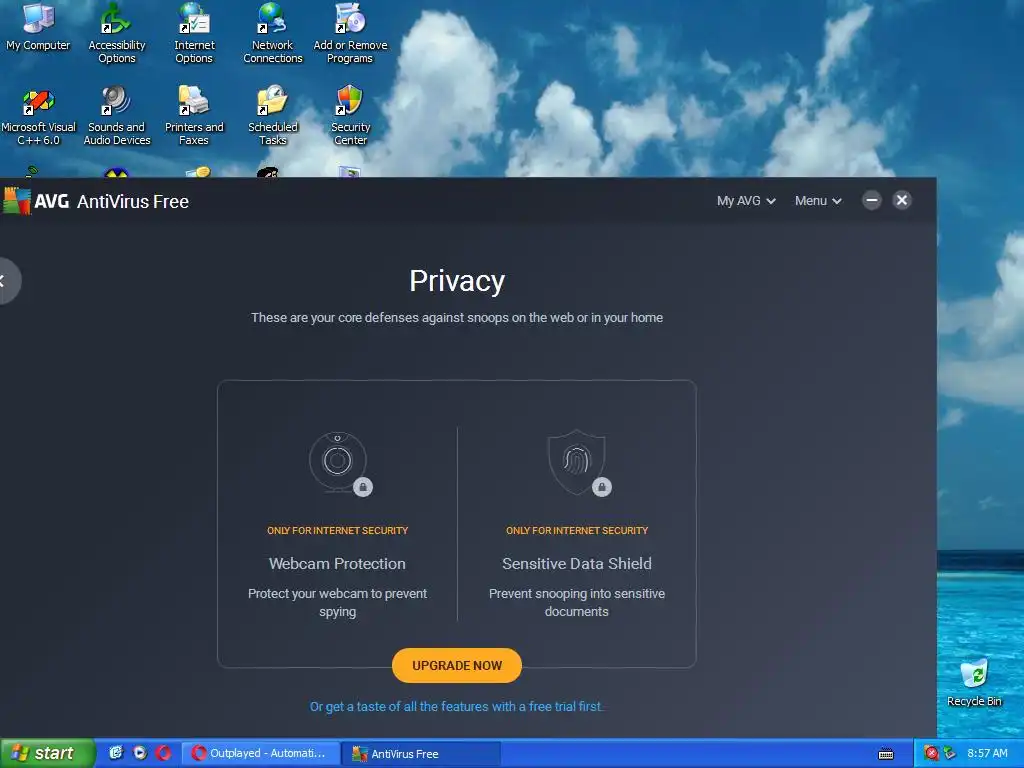Image resolution: width=1024 pixels, height=768 pixels.
Task: Launch Windows Media Player from quick launch
Action: pos(139,753)
